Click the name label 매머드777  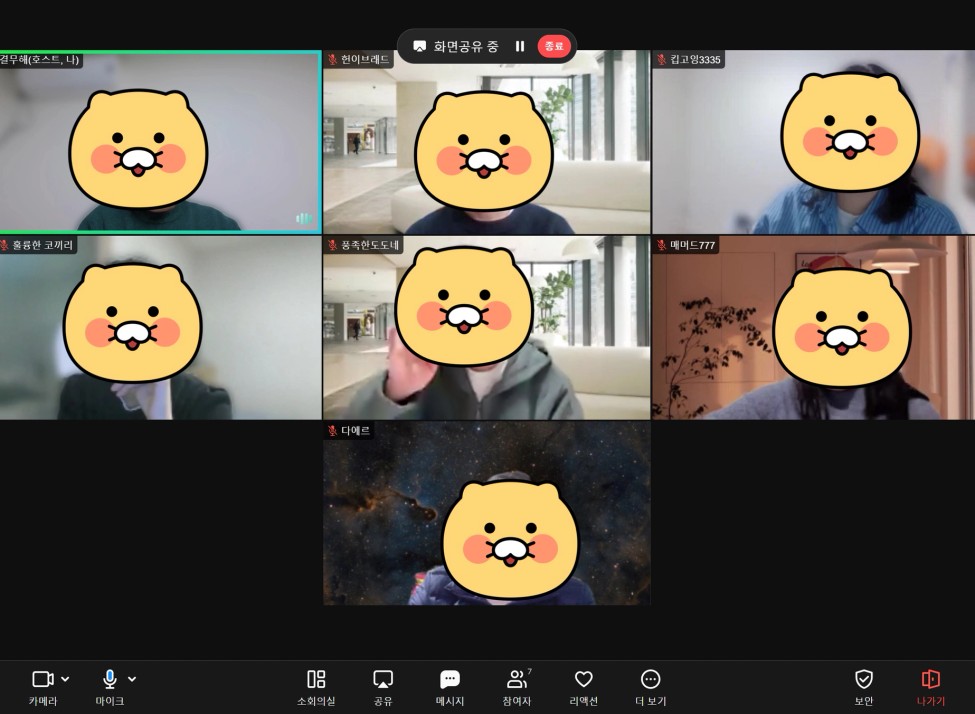[693, 245]
